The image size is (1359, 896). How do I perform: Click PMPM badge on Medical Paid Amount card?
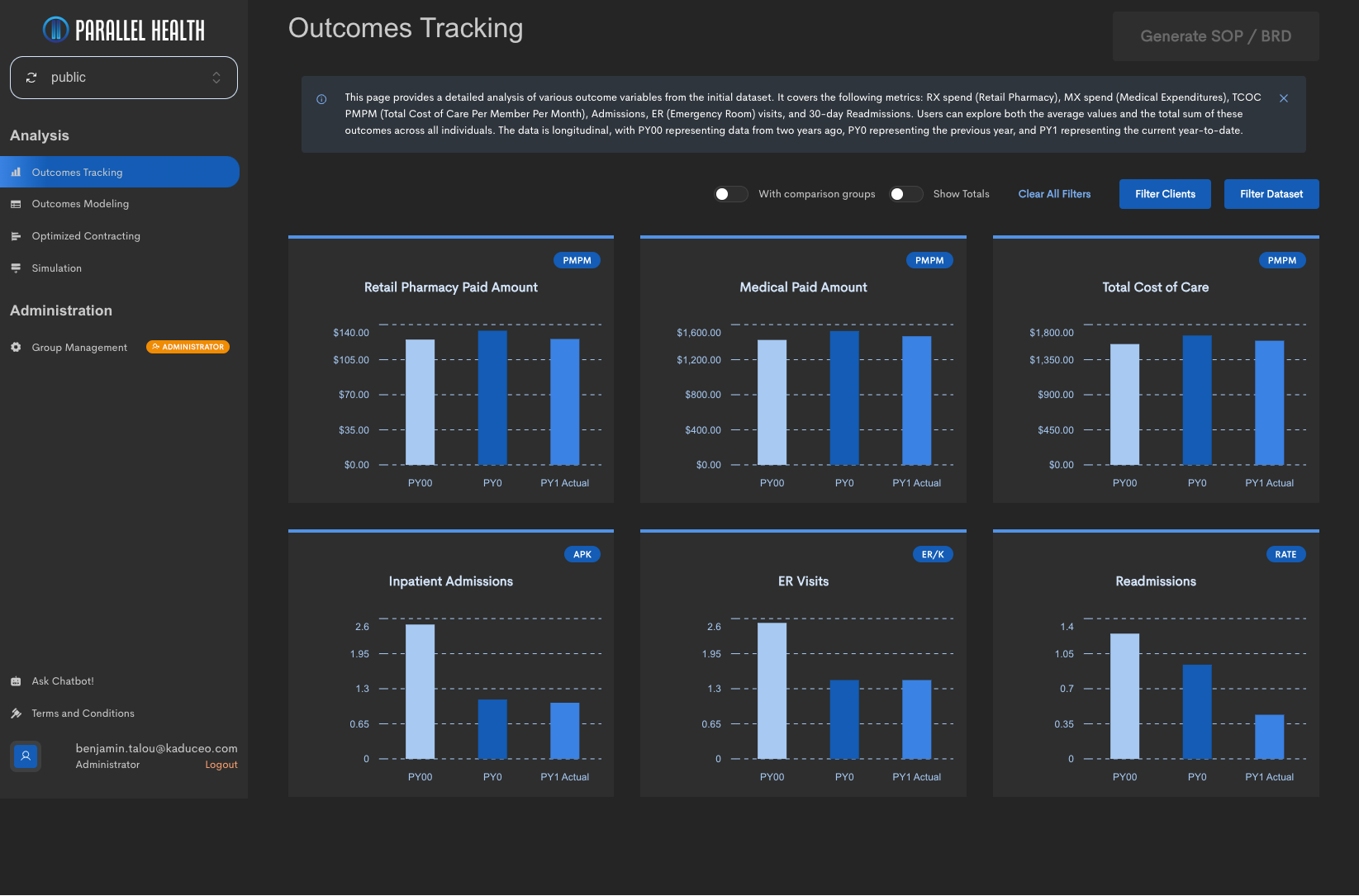coord(929,260)
